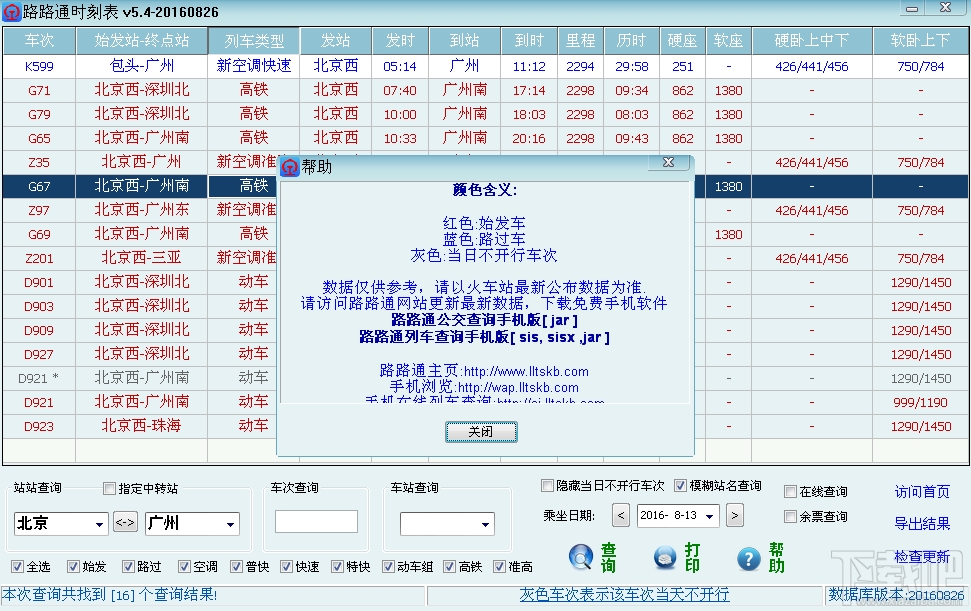Enable the 指定中转站 checkbox
The width and height of the screenshot is (971, 611).
[108, 490]
